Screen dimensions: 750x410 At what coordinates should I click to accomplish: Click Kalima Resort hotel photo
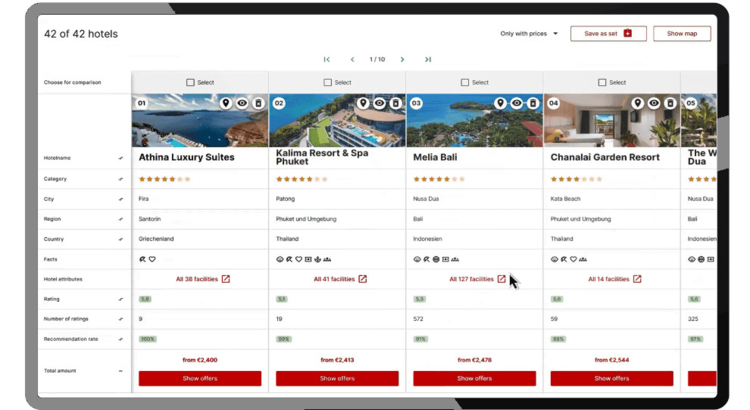tap(337, 121)
